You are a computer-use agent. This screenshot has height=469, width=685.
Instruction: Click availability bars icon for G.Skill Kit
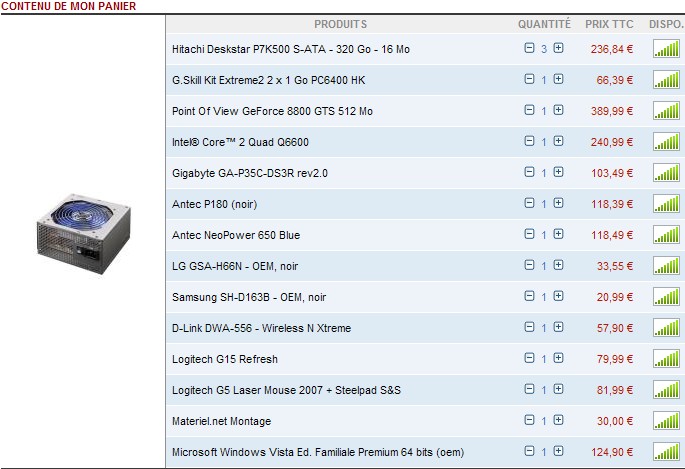click(x=666, y=79)
